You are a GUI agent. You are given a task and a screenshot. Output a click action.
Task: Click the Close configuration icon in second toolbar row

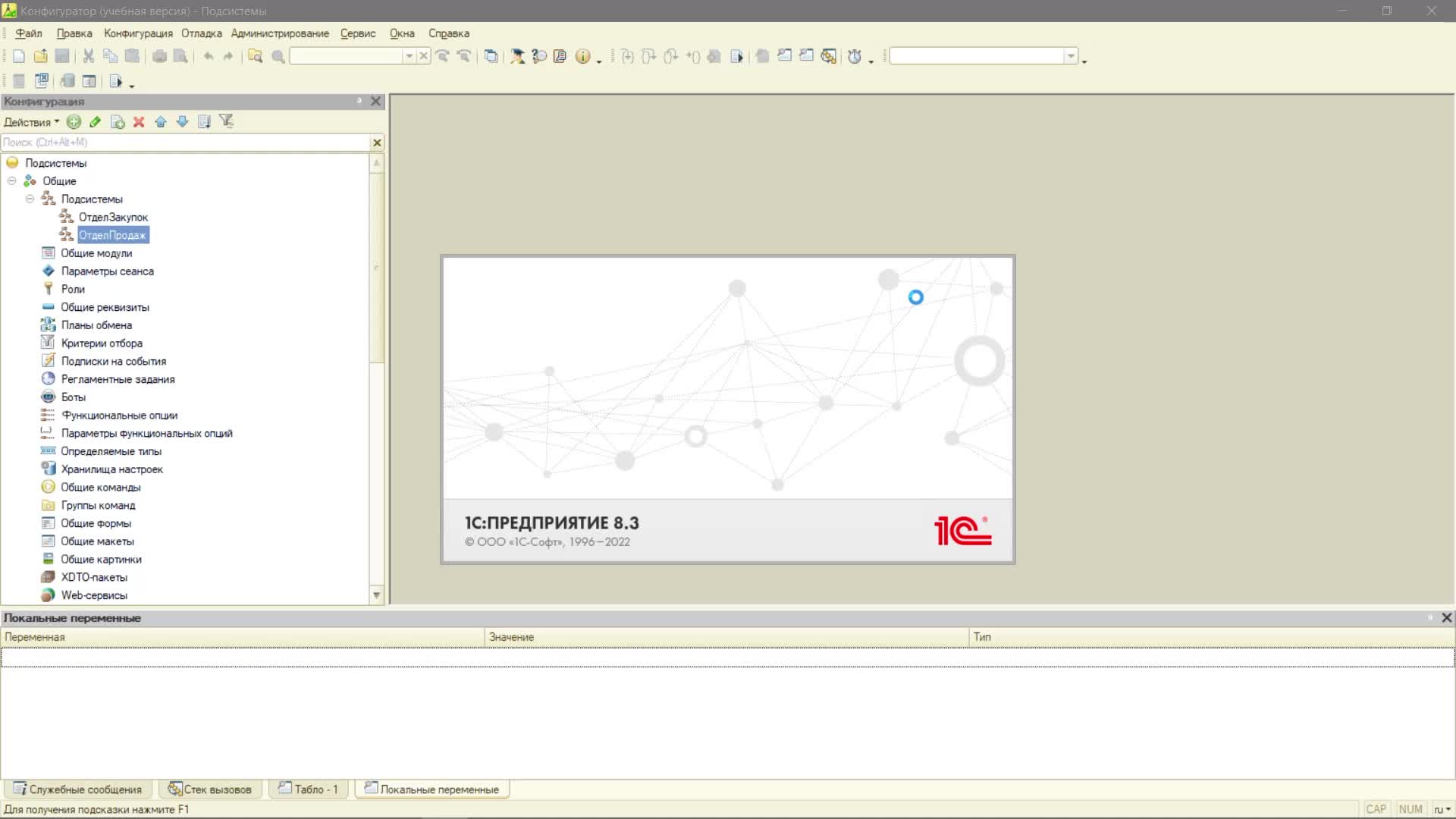click(42, 81)
